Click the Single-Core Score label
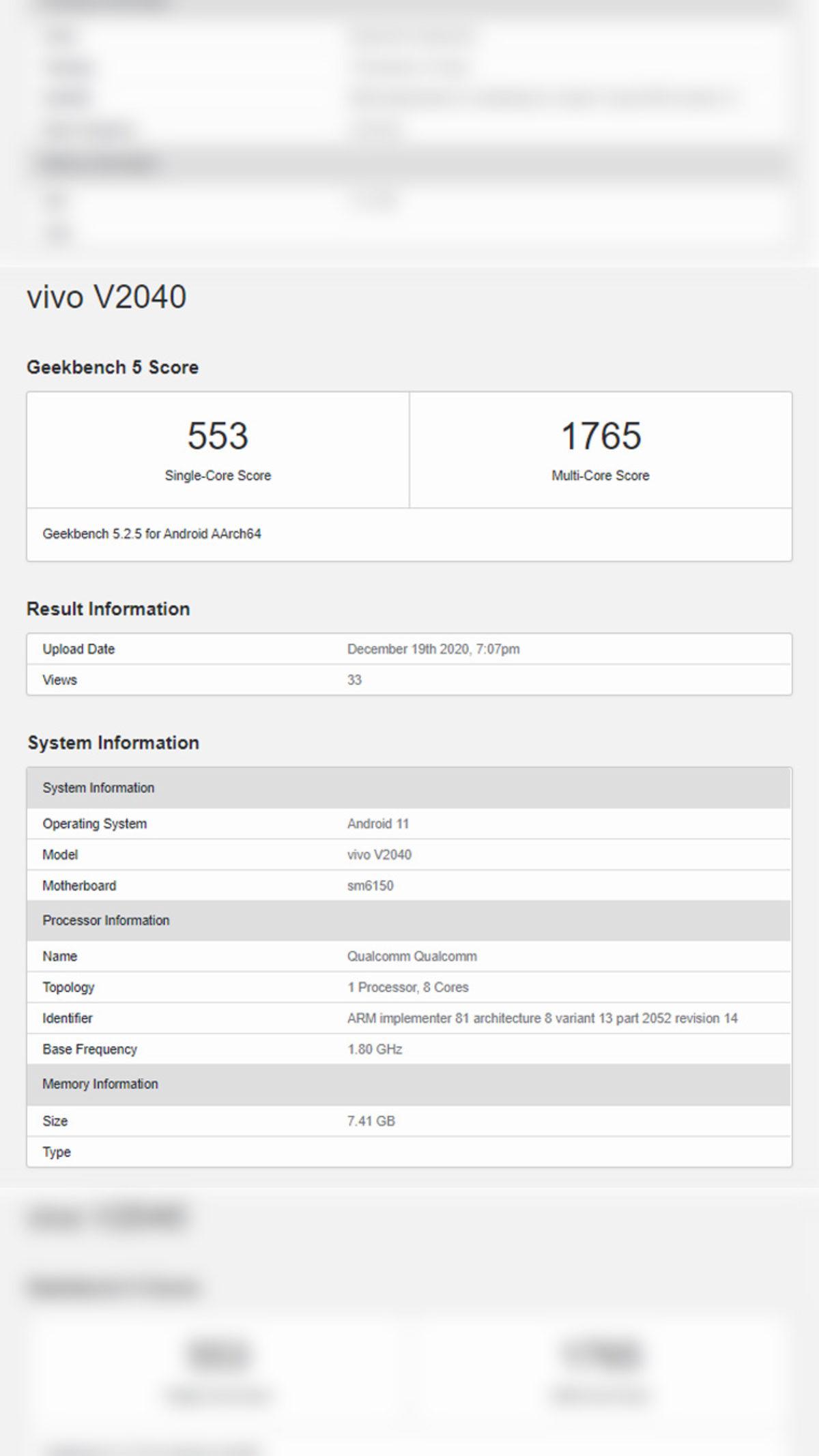 tap(218, 476)
